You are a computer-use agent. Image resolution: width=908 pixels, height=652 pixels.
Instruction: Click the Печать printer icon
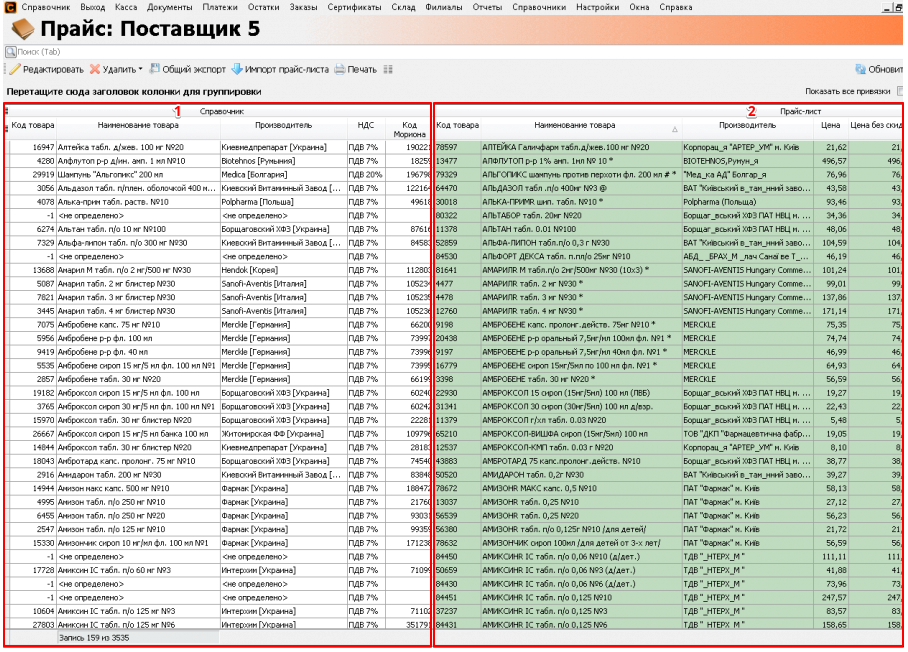tap(340, 70)
